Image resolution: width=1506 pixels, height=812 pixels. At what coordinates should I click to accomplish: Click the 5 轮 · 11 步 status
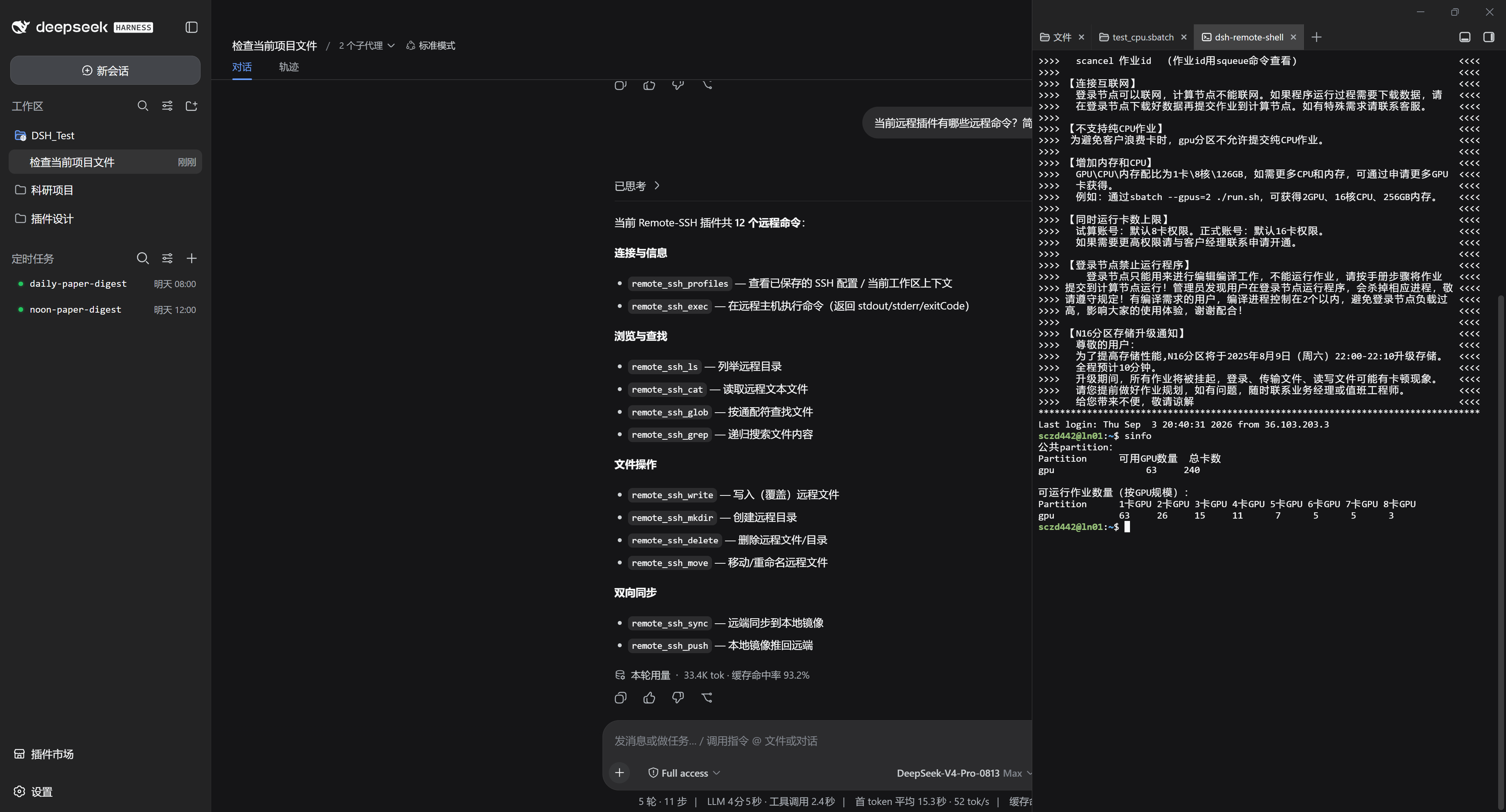[x=663, y=801]
